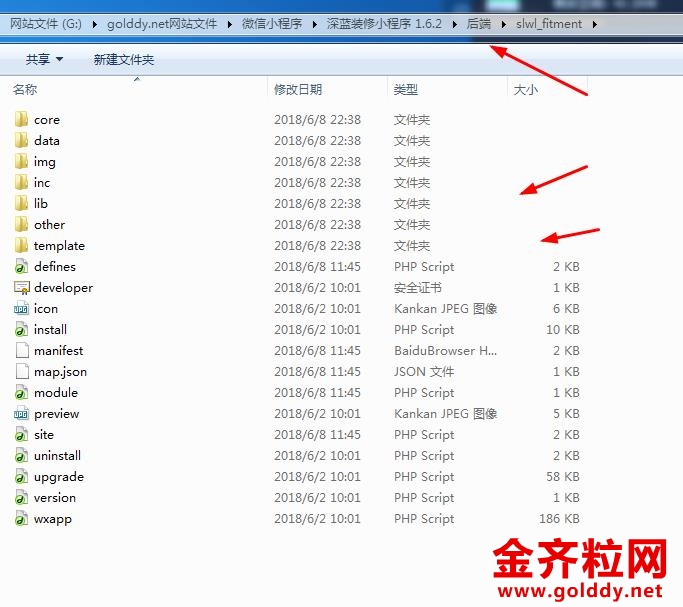The width and height of the screenshot is (683, 607).
Task: Select the file name 'developer'
Action: (64, 288)
